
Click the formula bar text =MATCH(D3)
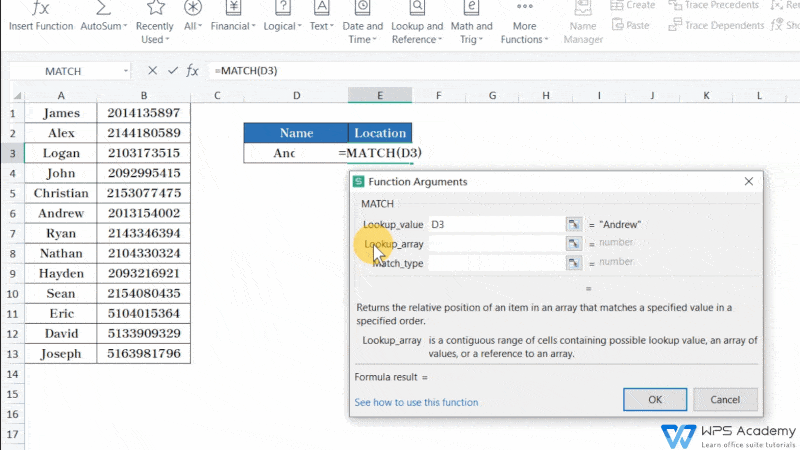point(246,70)
